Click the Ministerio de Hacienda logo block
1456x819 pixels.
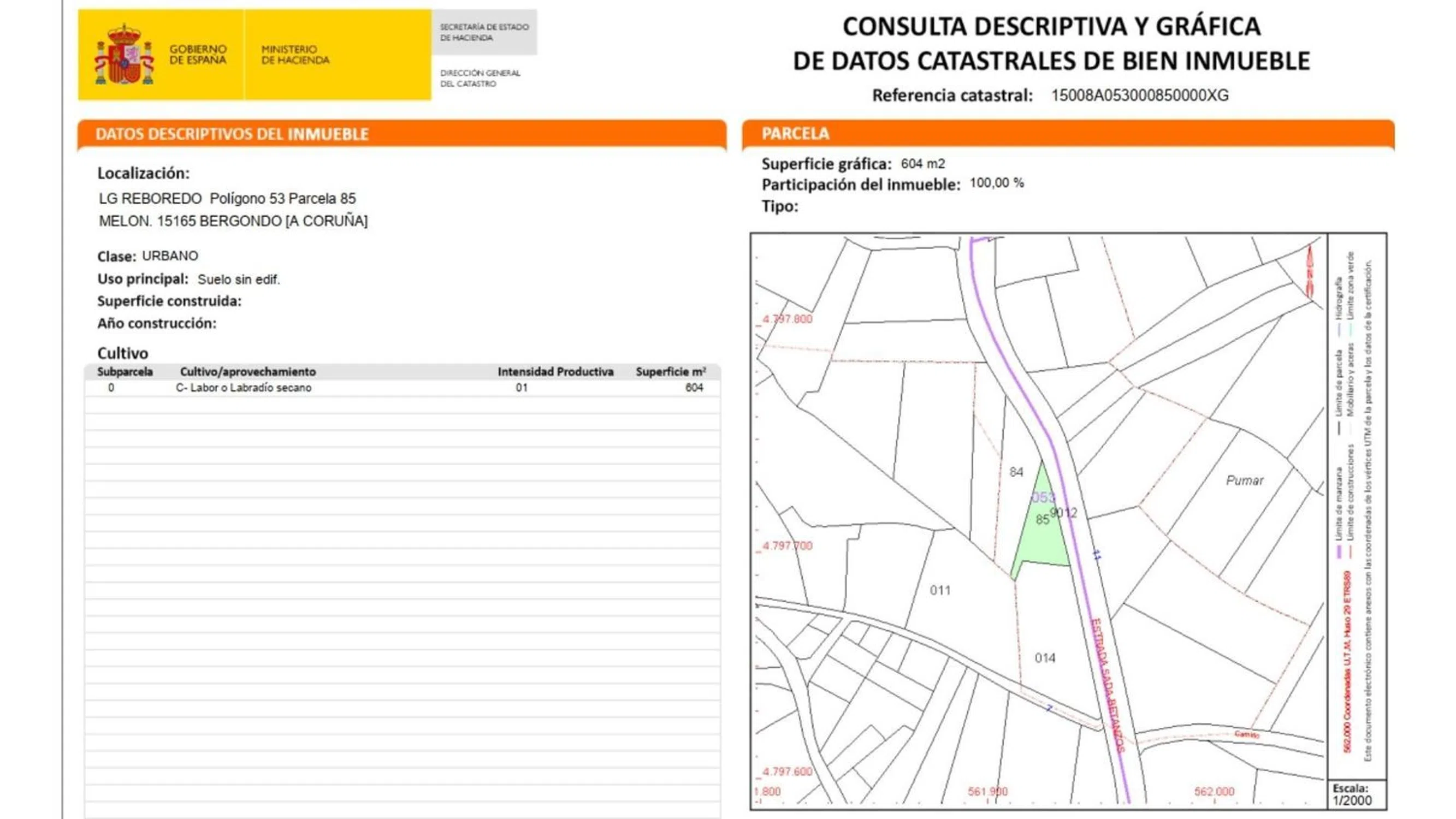tap(295, 55)
